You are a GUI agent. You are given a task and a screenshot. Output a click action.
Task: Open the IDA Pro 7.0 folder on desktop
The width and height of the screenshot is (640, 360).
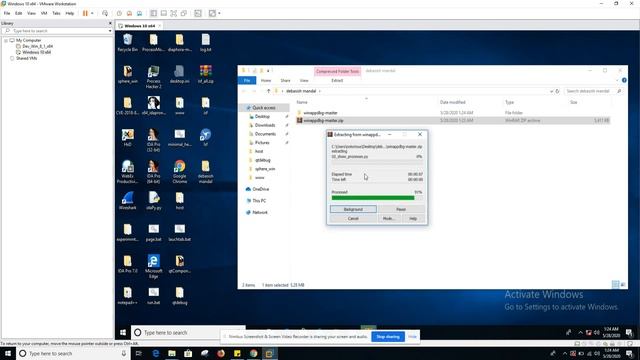[x=127, y=264]
